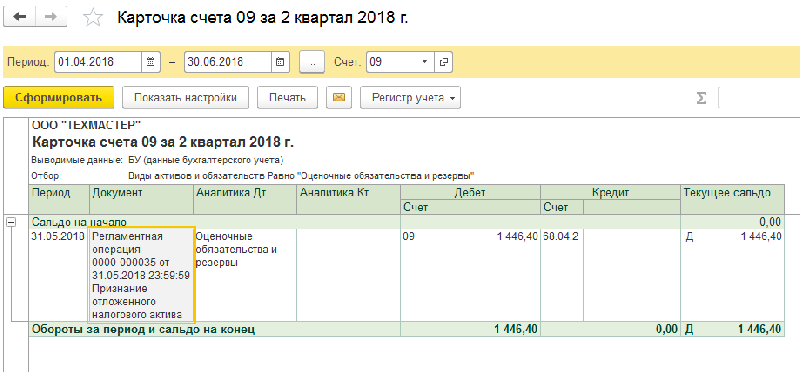Open the period selection ellipsis button
Screen dimensions: 800x372
312,62
